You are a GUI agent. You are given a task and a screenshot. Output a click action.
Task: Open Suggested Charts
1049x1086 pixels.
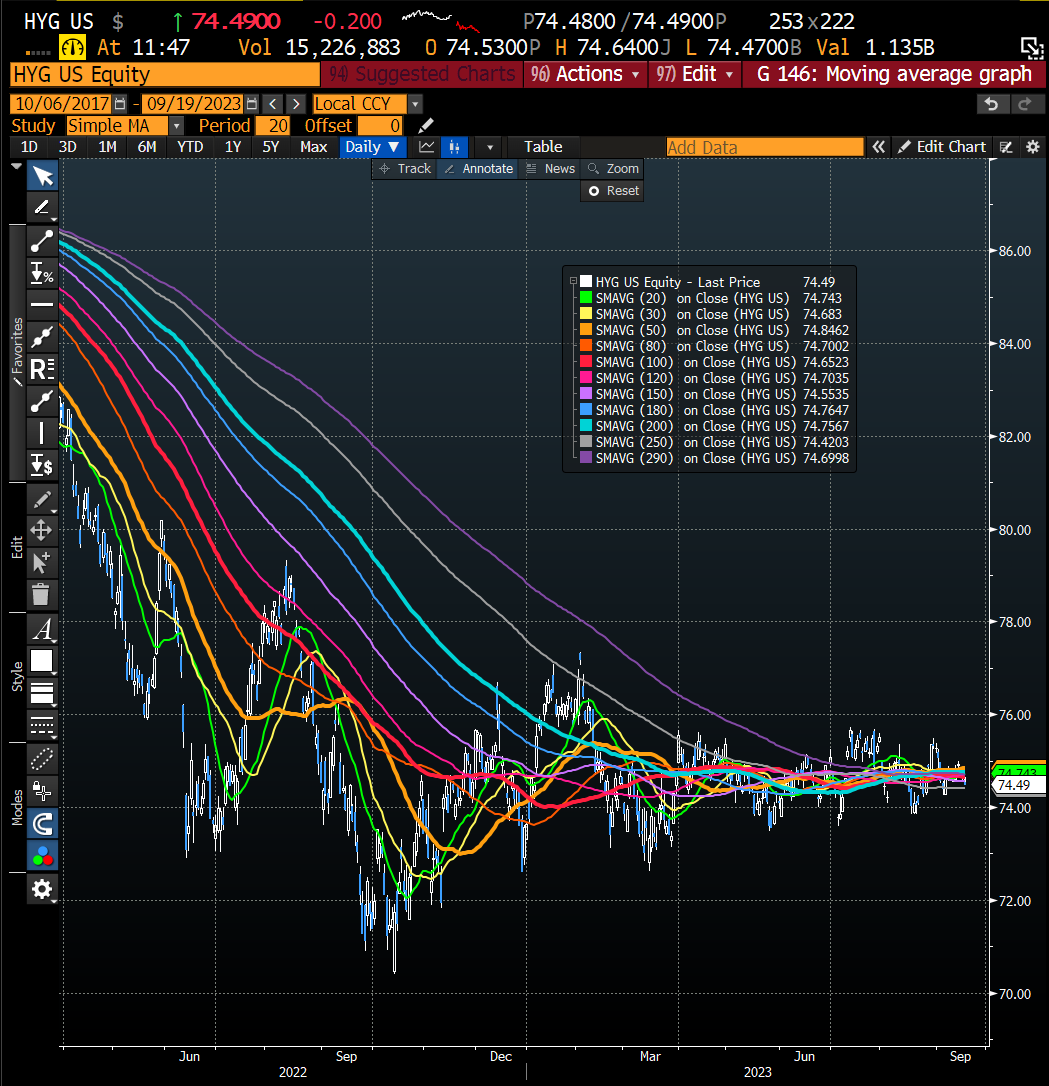(x=422, y=74)
